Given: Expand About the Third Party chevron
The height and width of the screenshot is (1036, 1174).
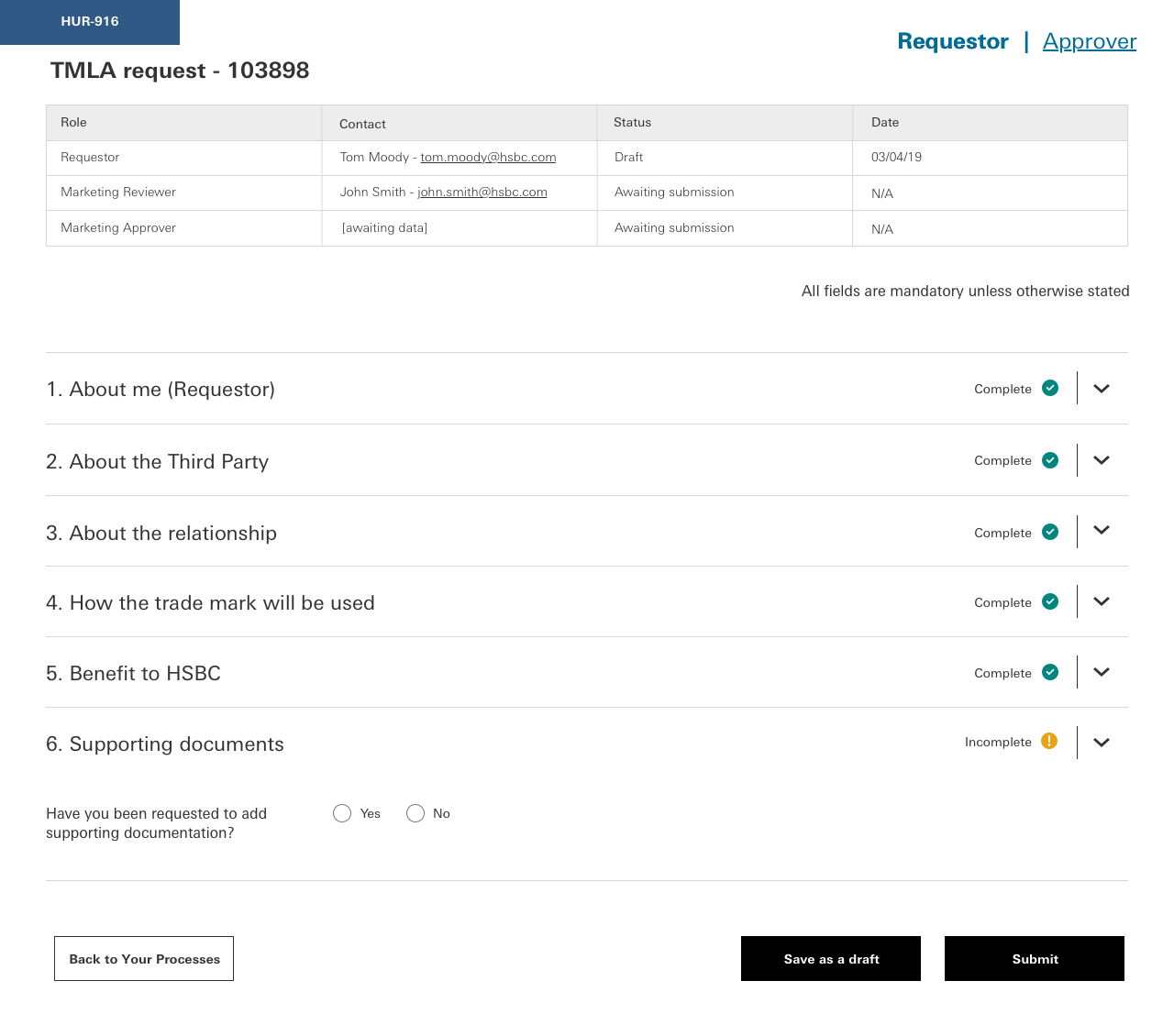Looking at the screenshot, I should (1102, 460).
